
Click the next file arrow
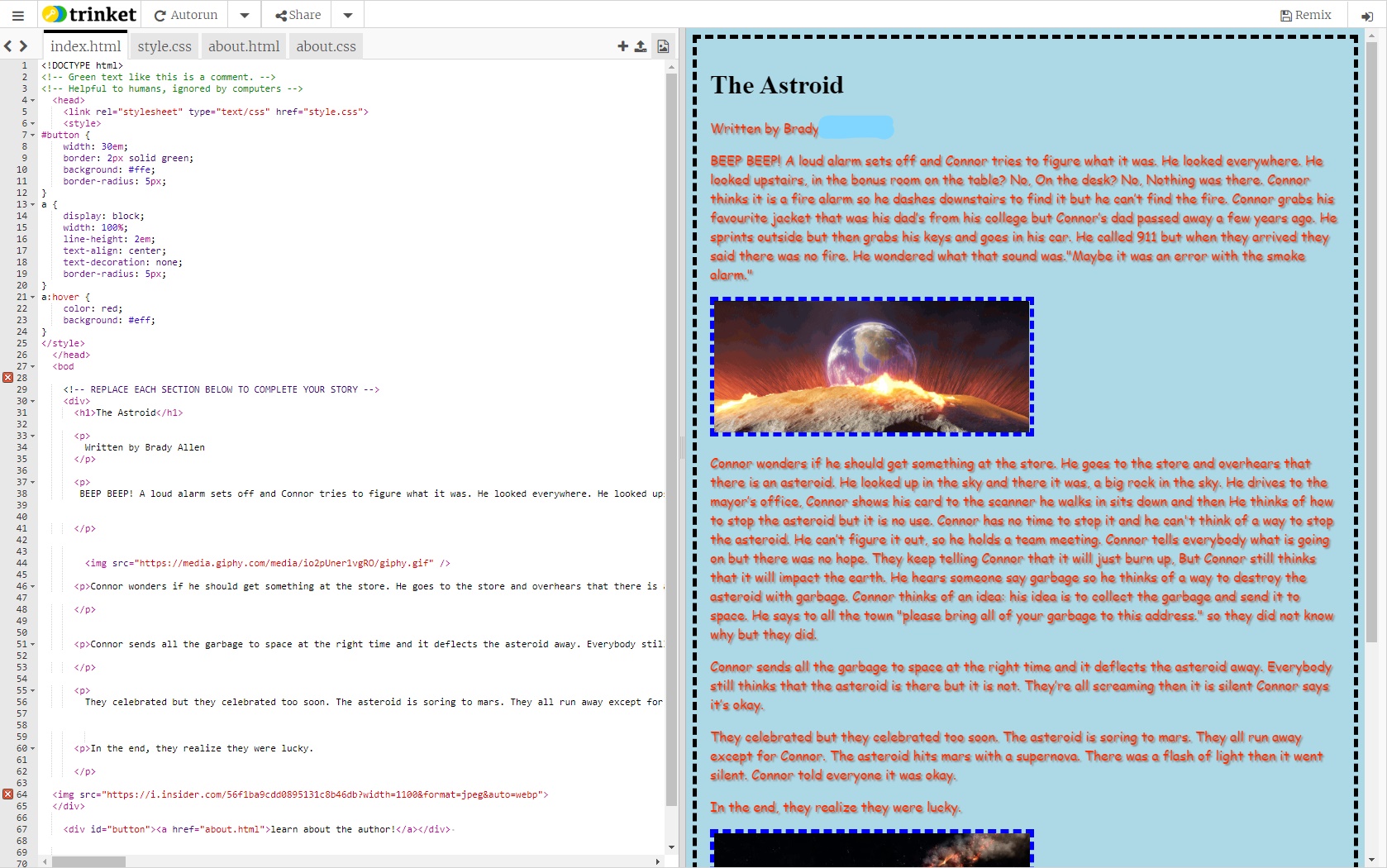[x=24, y=46]
